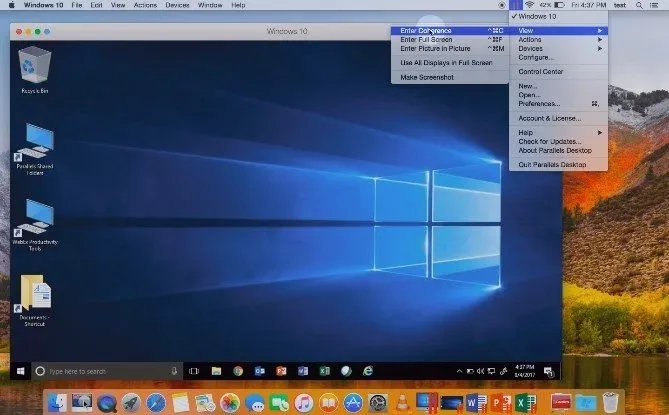
Task: Open Windows Action Center notification icon
Action: [549, 371]
